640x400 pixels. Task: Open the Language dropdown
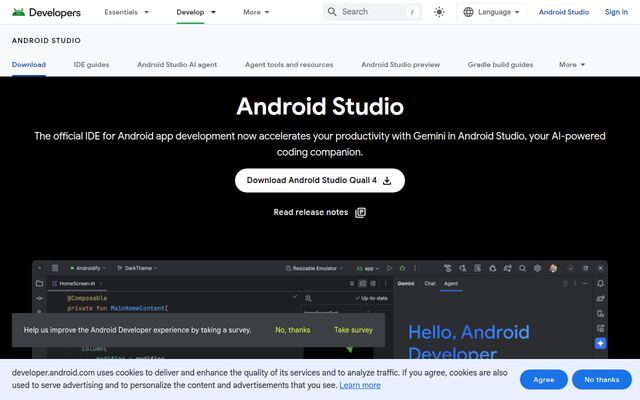tap(491, 12)
